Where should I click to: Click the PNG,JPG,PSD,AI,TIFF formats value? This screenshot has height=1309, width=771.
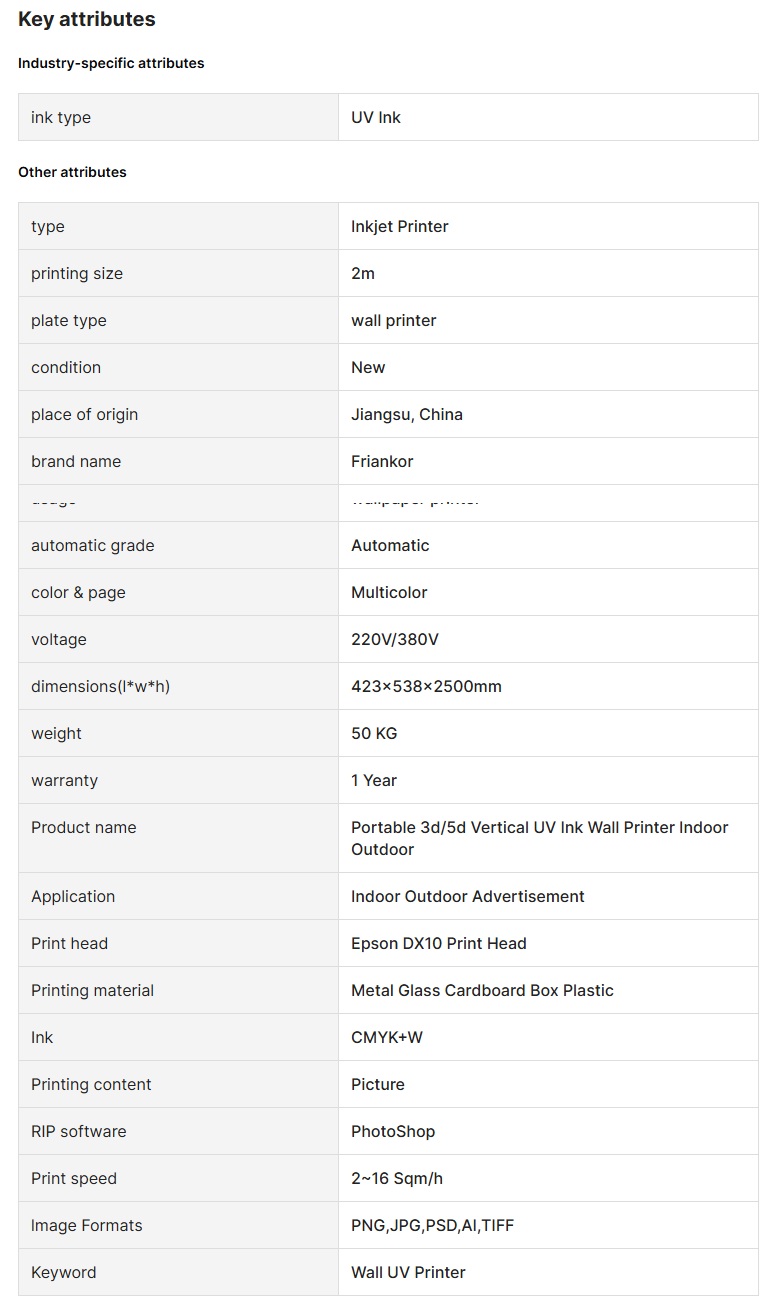[432, 1225]
